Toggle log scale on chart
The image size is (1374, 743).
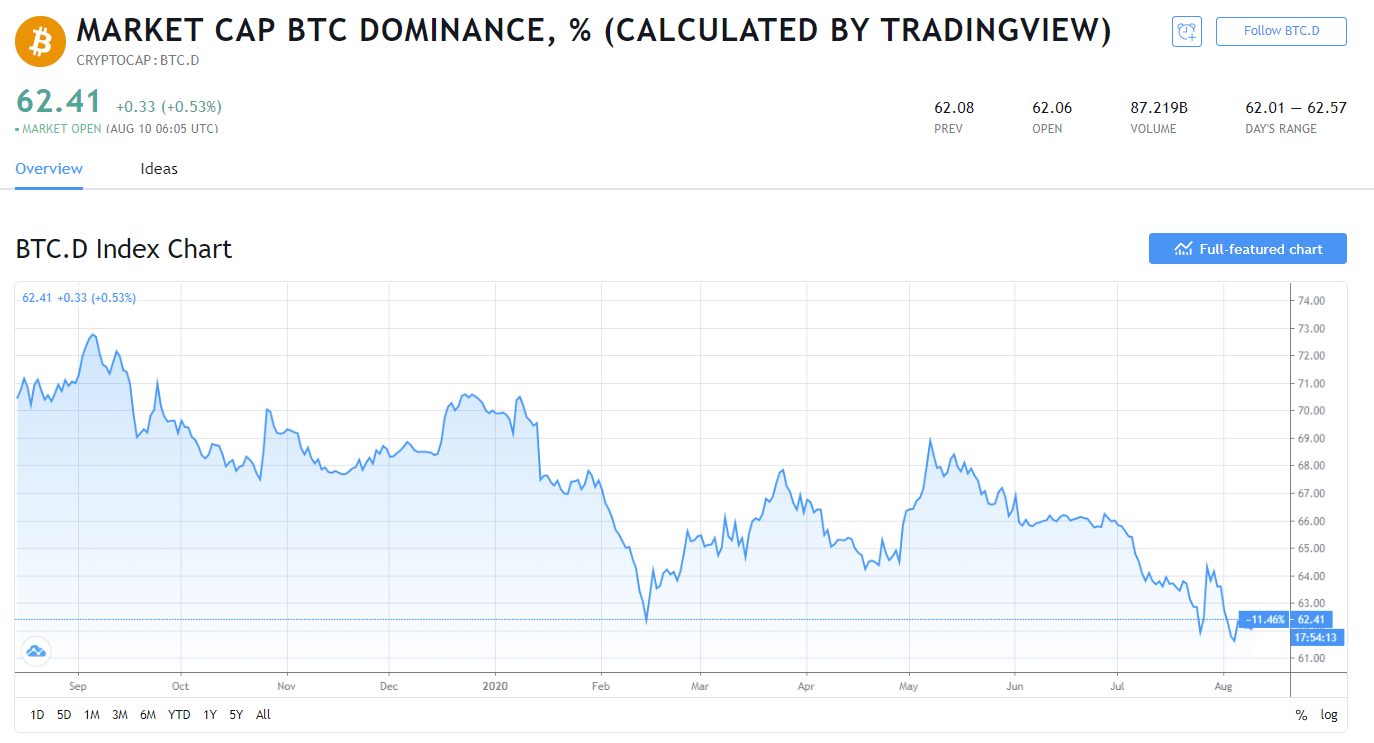click(x=1329, y=715)
